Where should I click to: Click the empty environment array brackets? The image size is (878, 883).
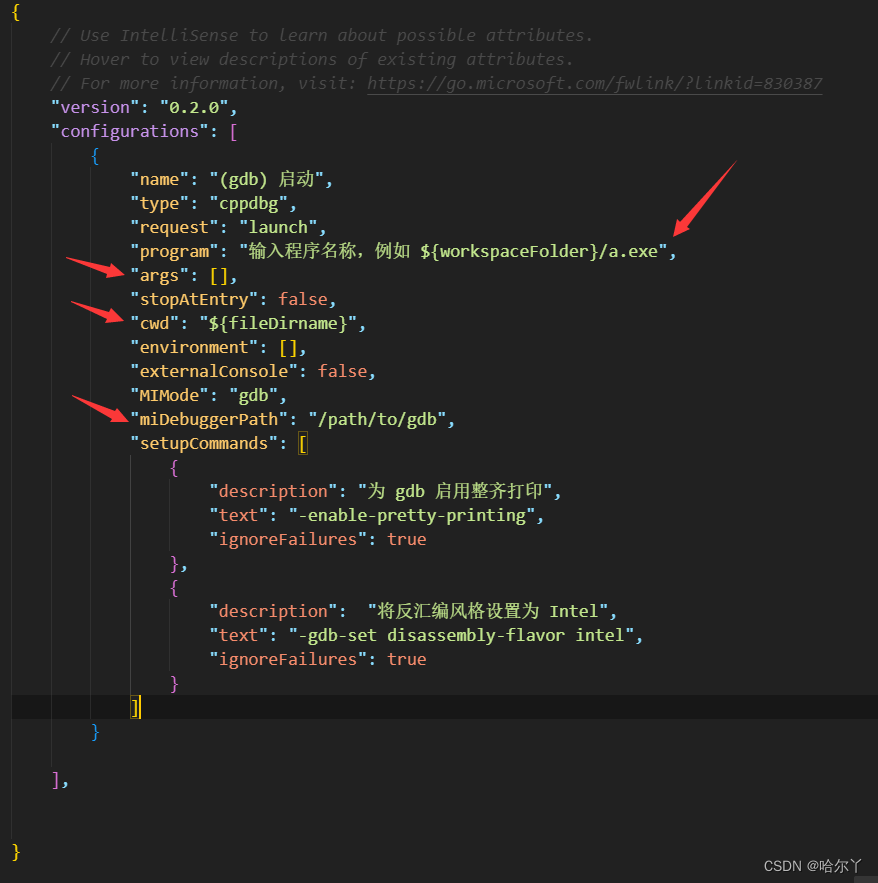pyautogui.click(x=288, y=348)
